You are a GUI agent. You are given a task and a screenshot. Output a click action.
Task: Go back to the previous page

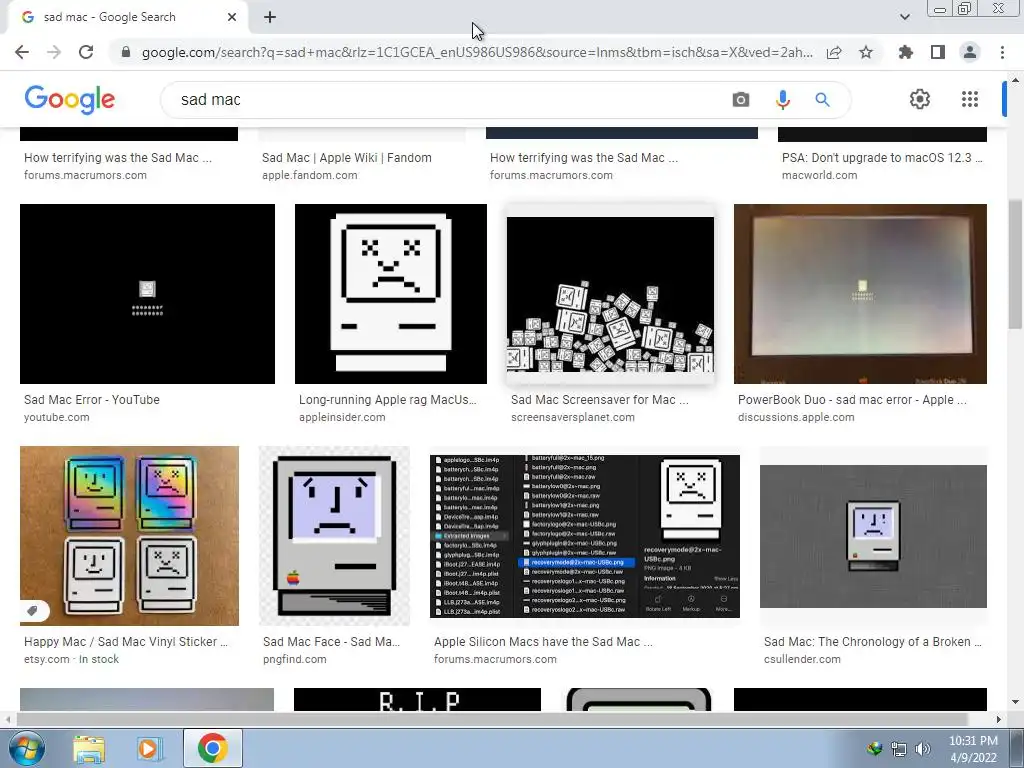coord(22,52)
